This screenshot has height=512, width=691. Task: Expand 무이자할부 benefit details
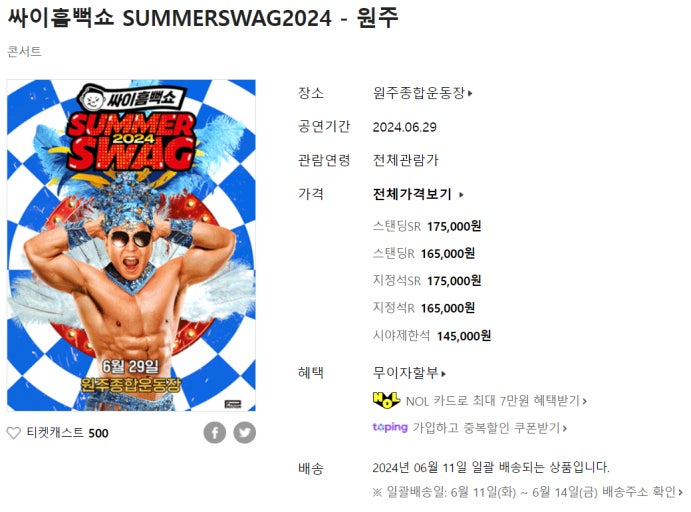[409, 373]
